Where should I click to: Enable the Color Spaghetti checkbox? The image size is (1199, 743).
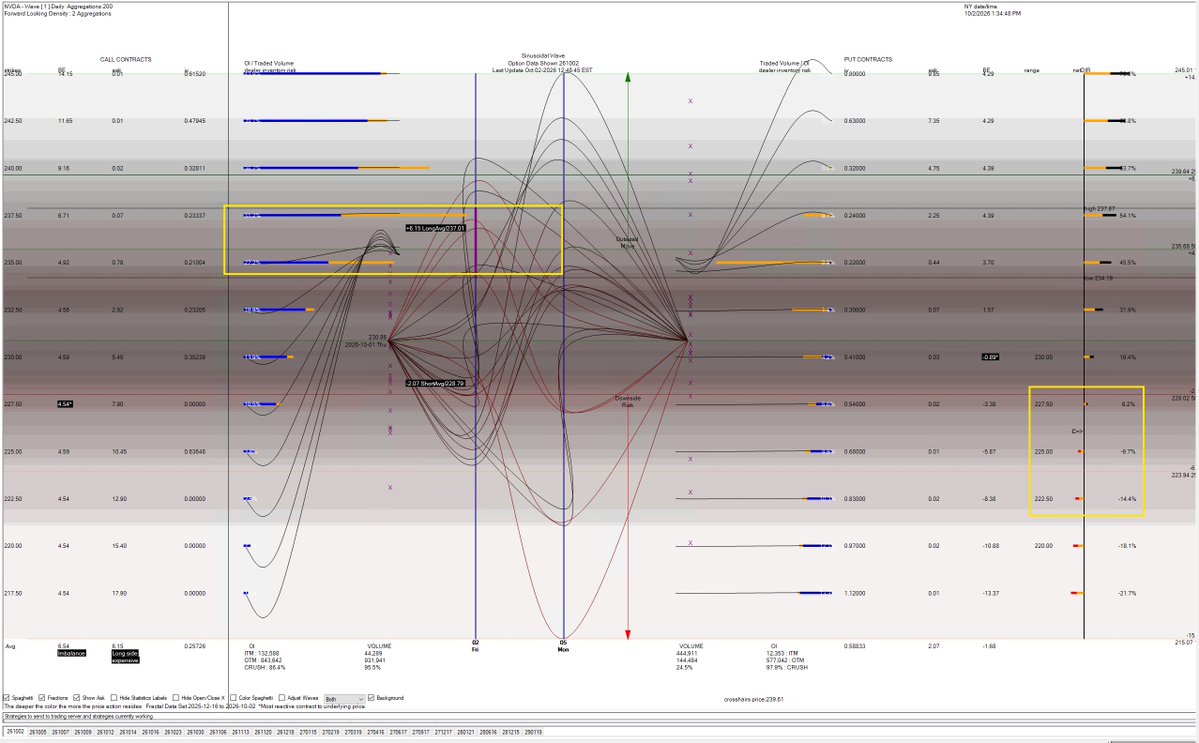233,698
